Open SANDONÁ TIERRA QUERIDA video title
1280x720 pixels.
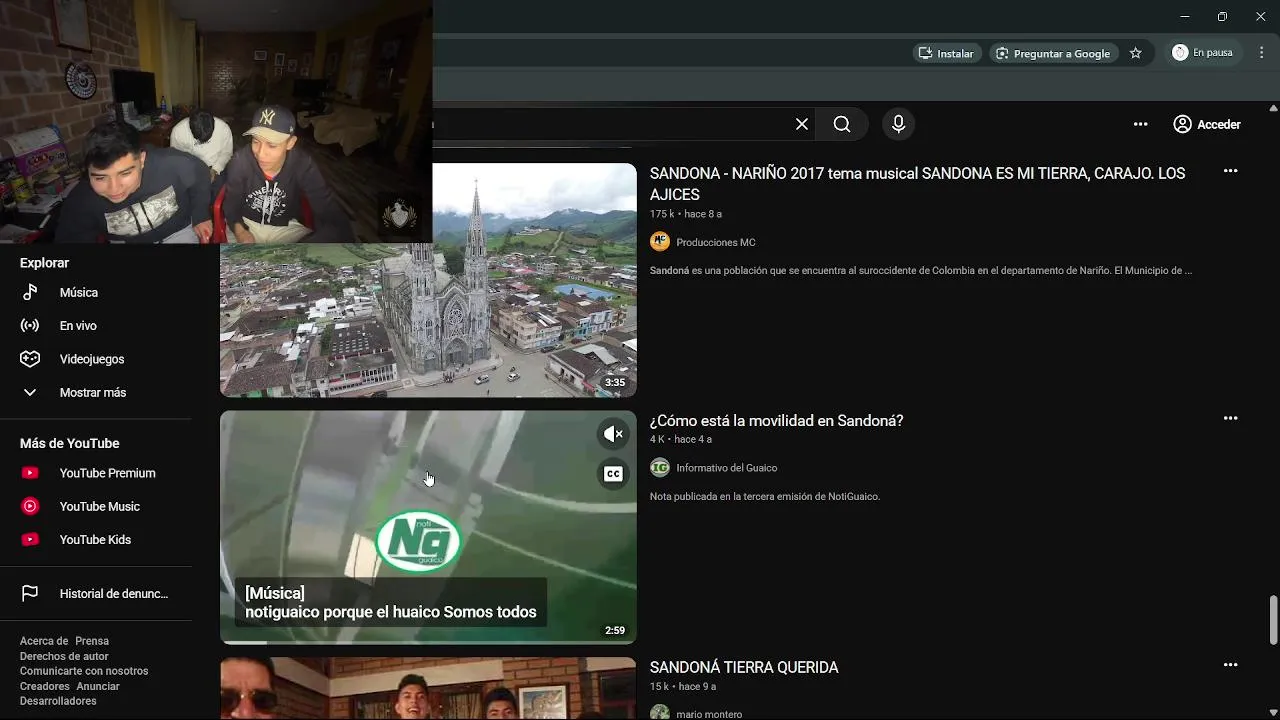tap(744, 667)
